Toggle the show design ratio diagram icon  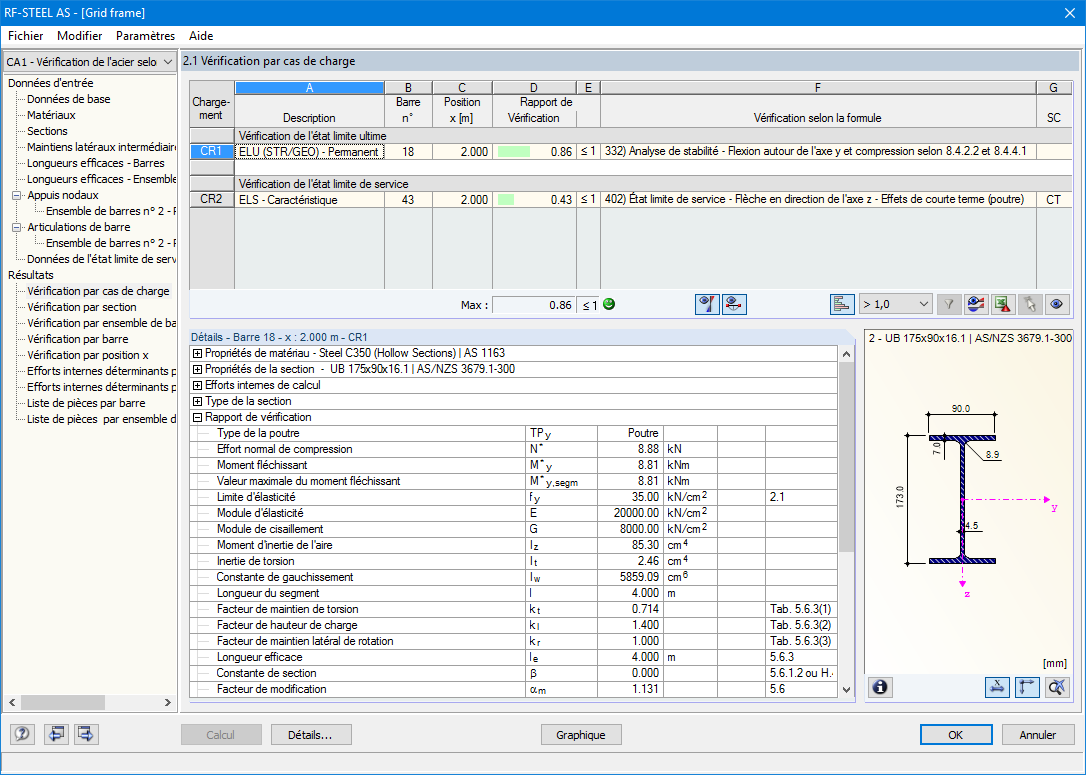707,304
